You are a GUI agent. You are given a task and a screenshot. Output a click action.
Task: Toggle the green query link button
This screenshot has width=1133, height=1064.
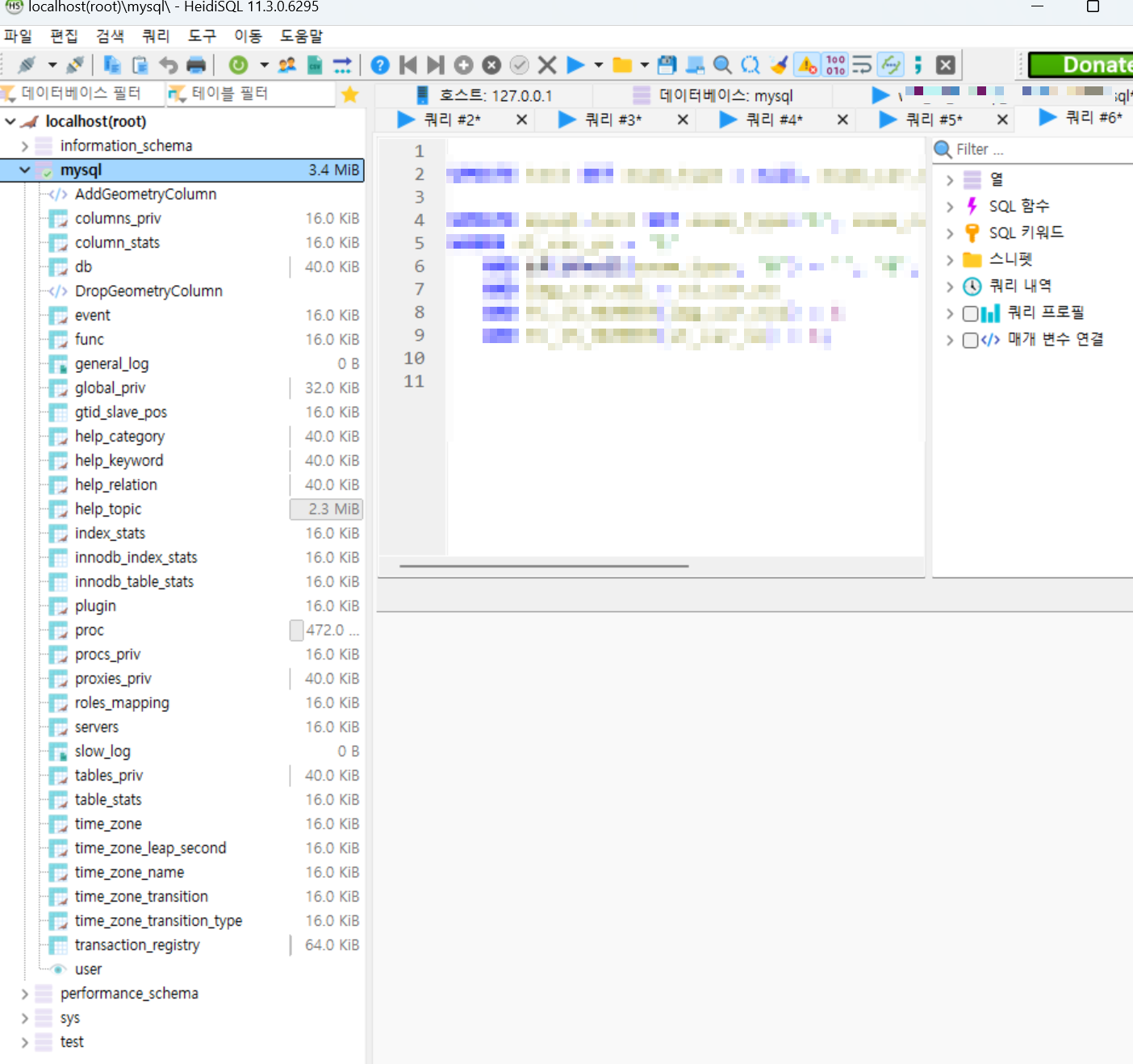pos(891,65)
